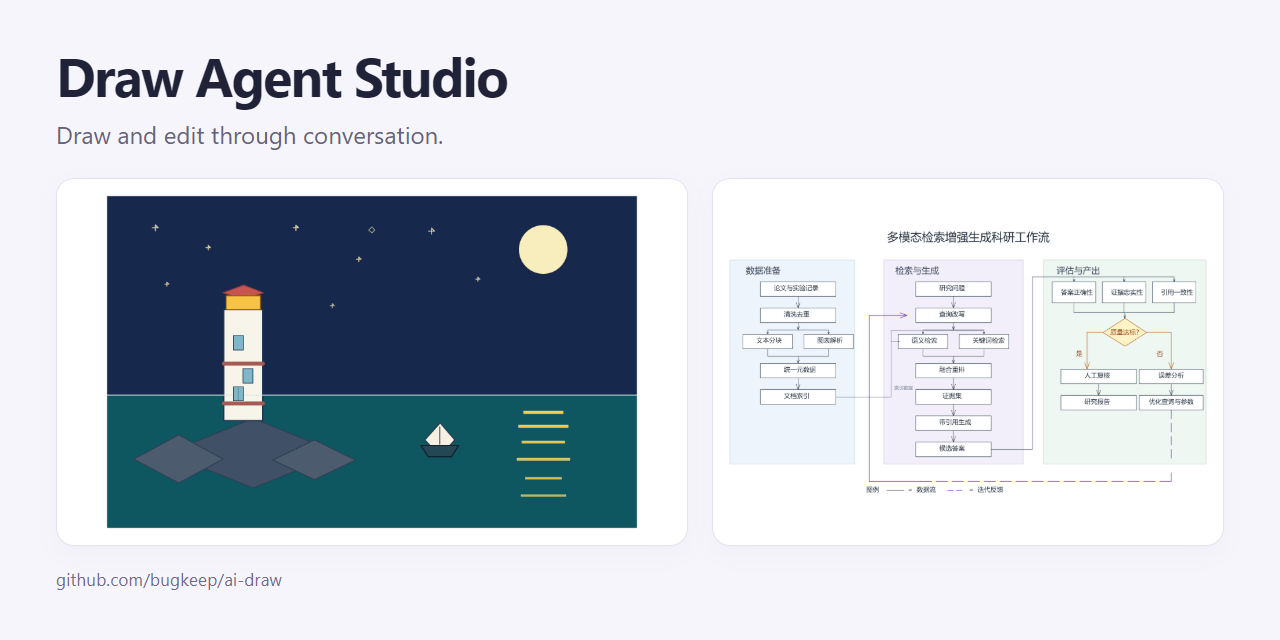The width and height of the screenshot is (1280, 640).
Task: Click the 'Draw and edit through conversation.' tagline
Action: [250, 136]
